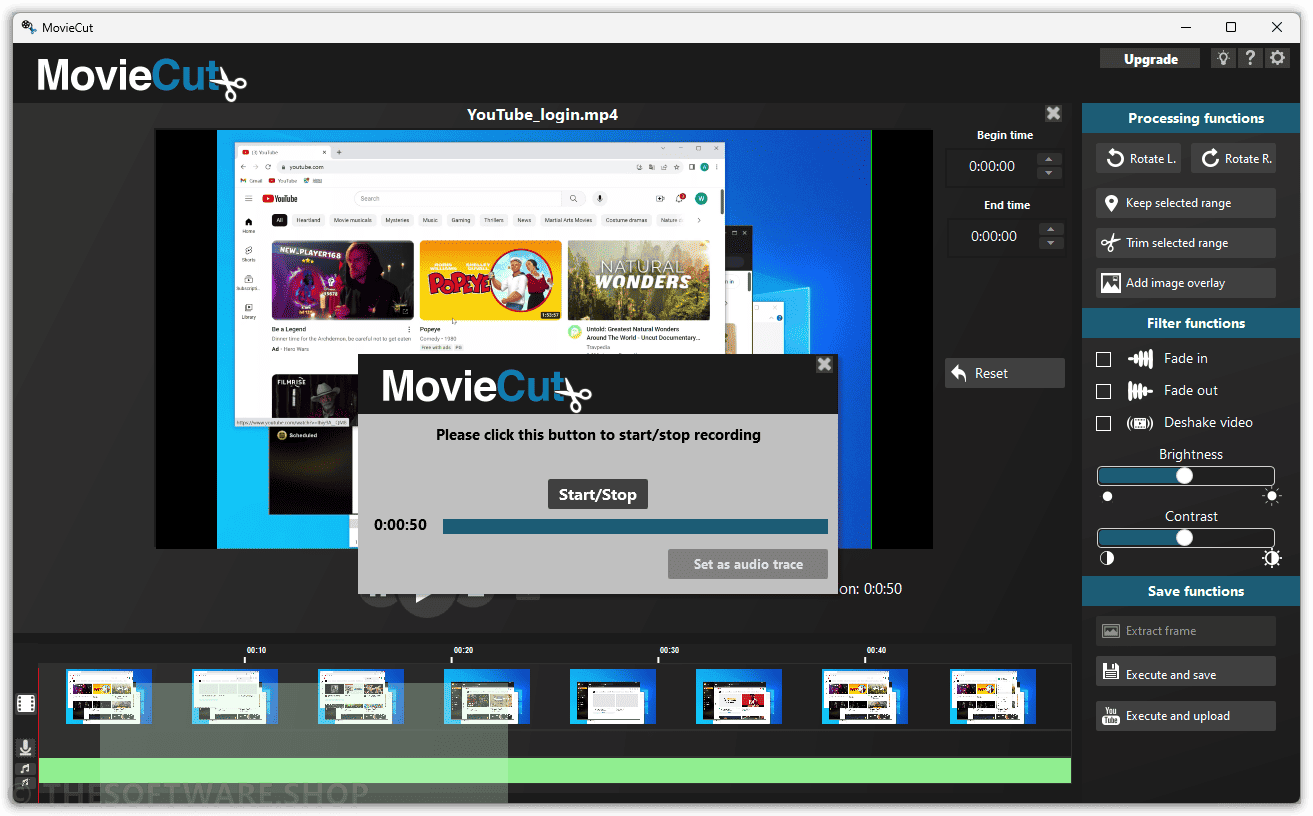Click the 00:40 timeline marker
Screen dimensions: 1313x816
(x=876, y=650)
